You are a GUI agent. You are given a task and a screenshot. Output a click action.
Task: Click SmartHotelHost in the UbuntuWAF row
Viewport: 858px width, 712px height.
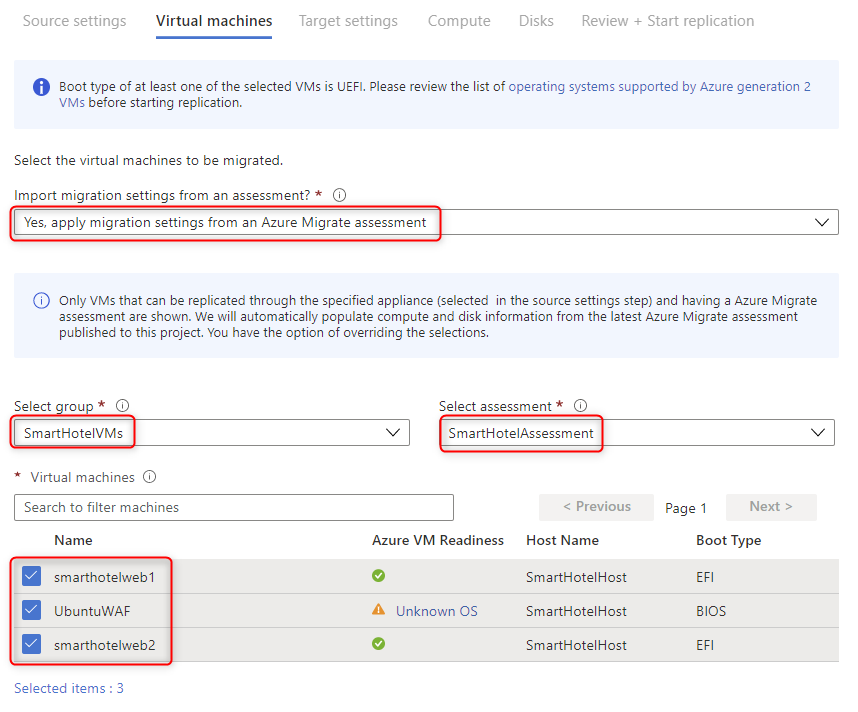[x=576, y=611]
